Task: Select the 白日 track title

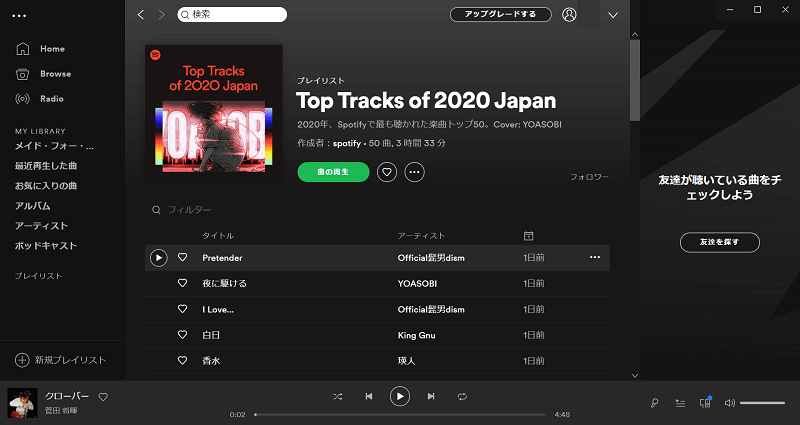Action: click(x=211, y=335)
